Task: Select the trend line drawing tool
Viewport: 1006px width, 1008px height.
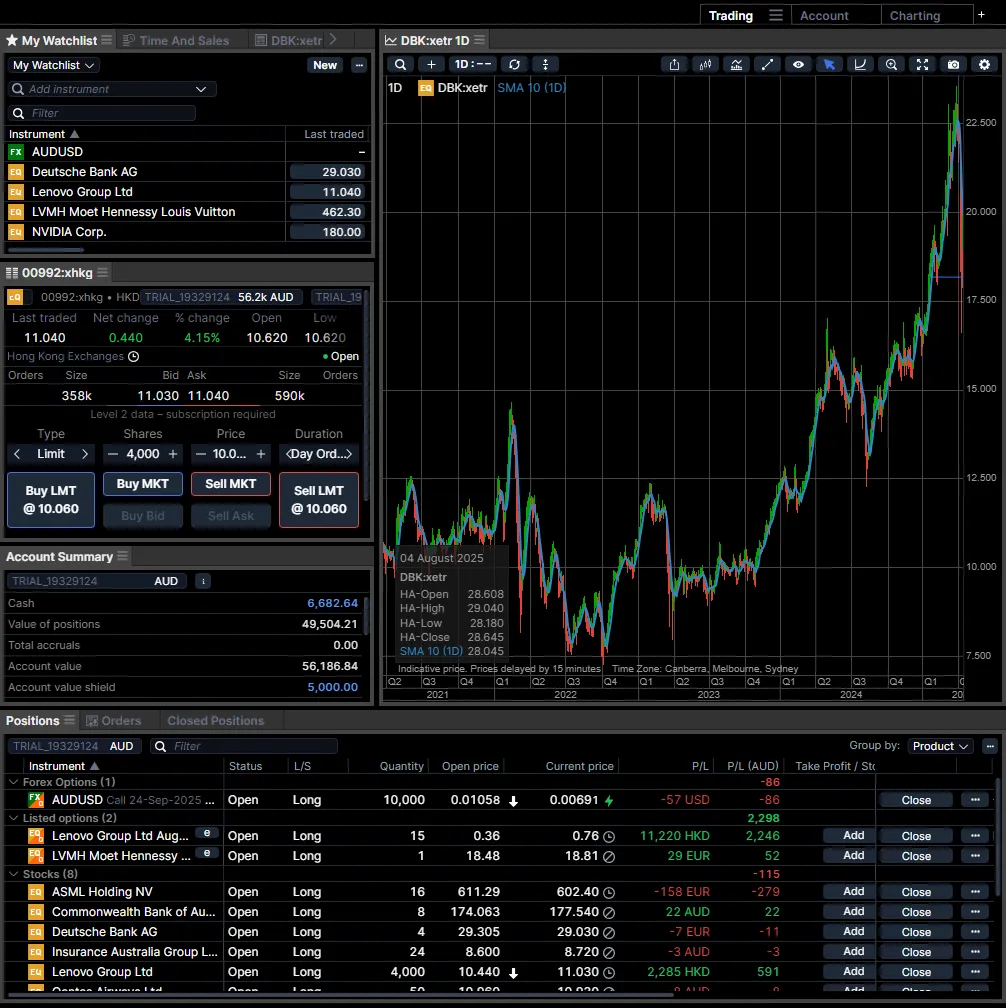Action: coord(767,64)
